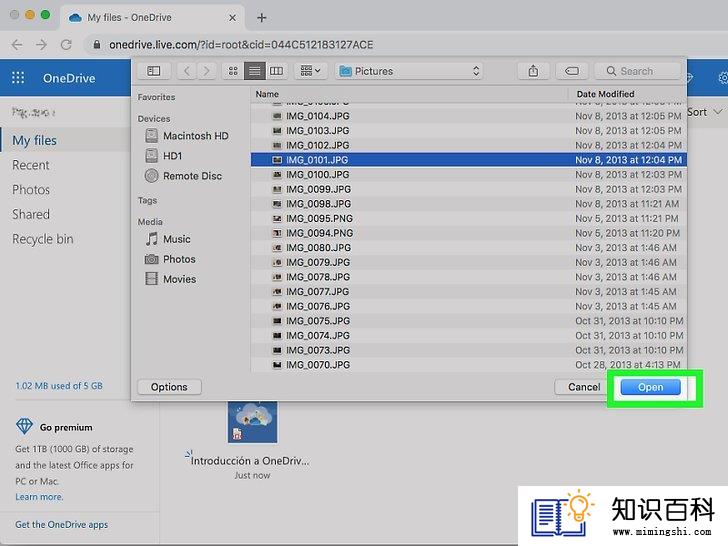The image size is (728, 546).
Task: Click the 1.02 MB used storage link
Action: [59, 386]
